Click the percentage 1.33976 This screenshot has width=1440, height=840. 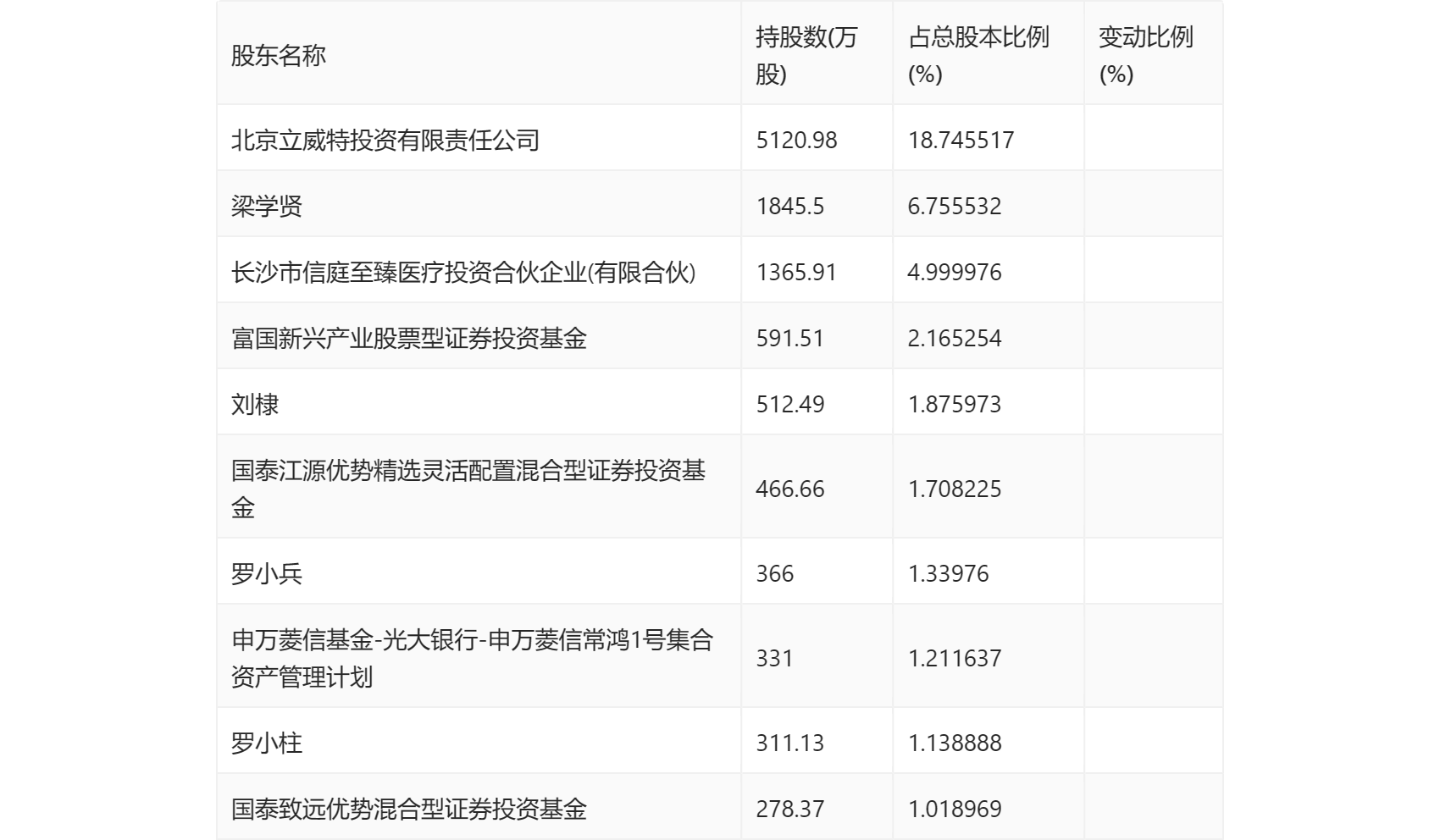(949, 573)
